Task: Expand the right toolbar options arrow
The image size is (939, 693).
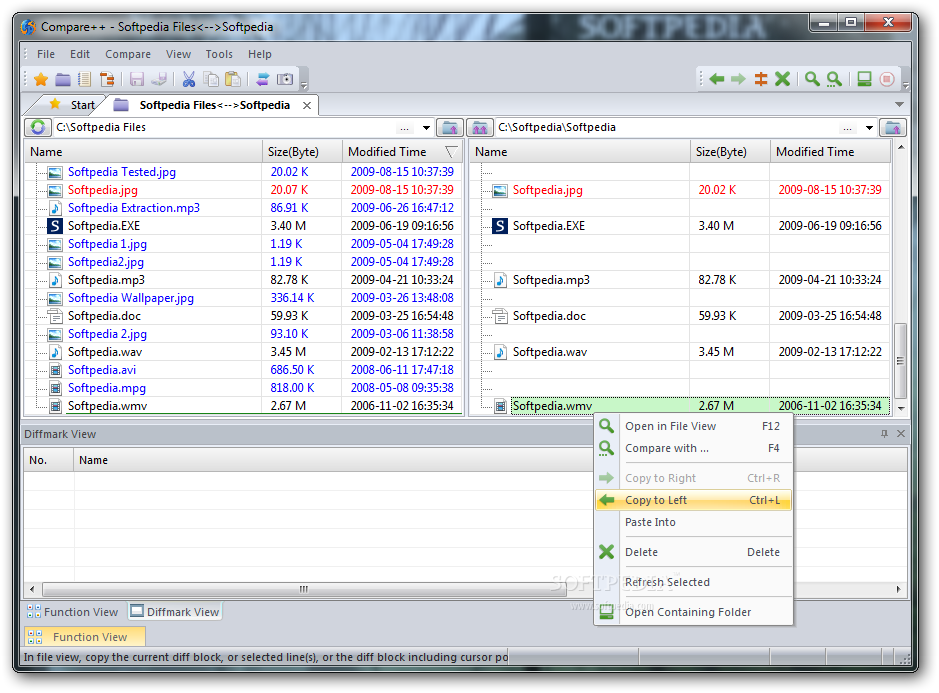Action: pos(905,85)
